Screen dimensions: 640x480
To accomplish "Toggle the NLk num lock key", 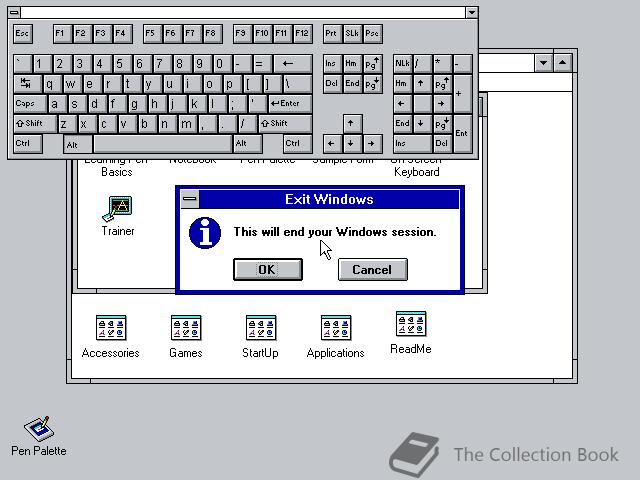I will pos(402,64).
